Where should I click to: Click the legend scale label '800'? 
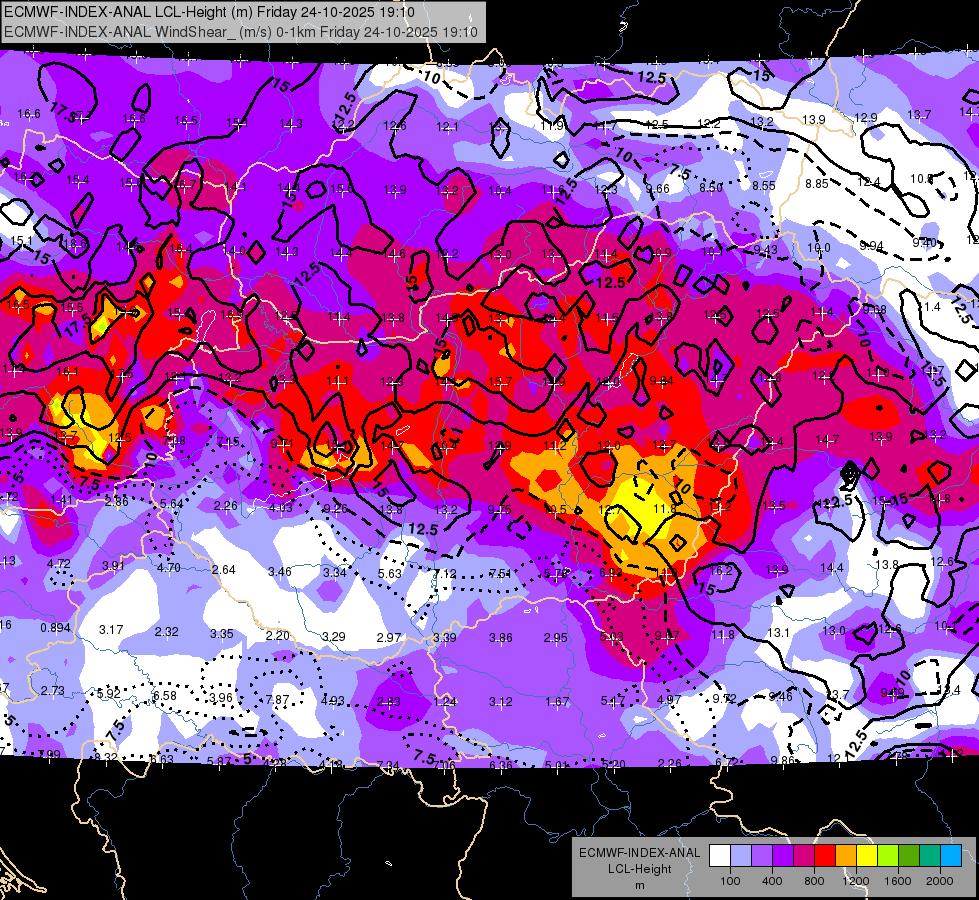click(x=814, y=881)
